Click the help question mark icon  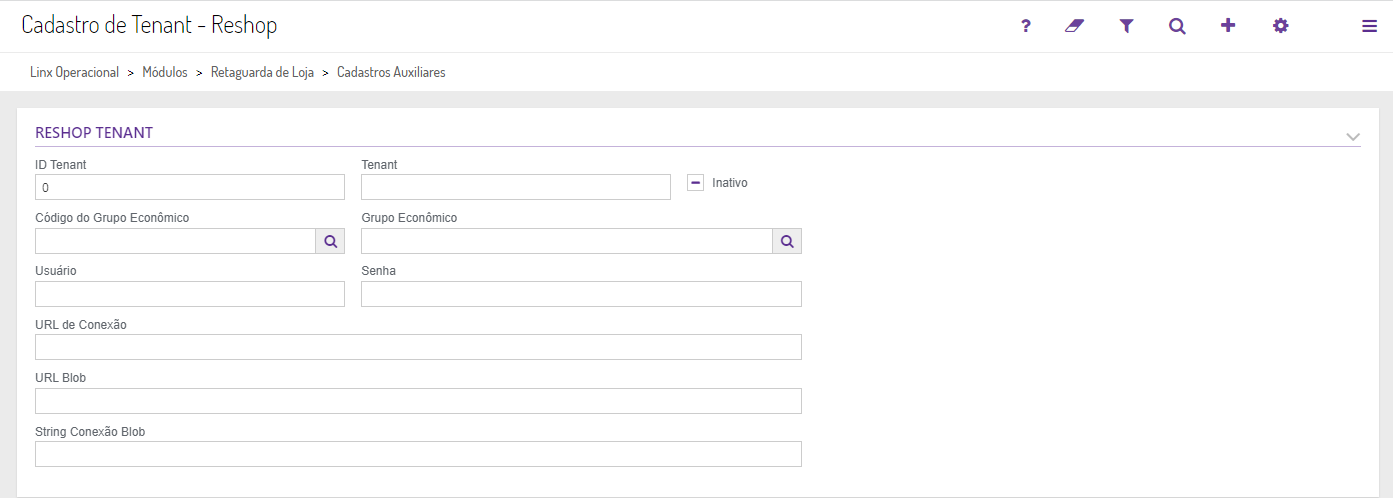point(1025,26)
